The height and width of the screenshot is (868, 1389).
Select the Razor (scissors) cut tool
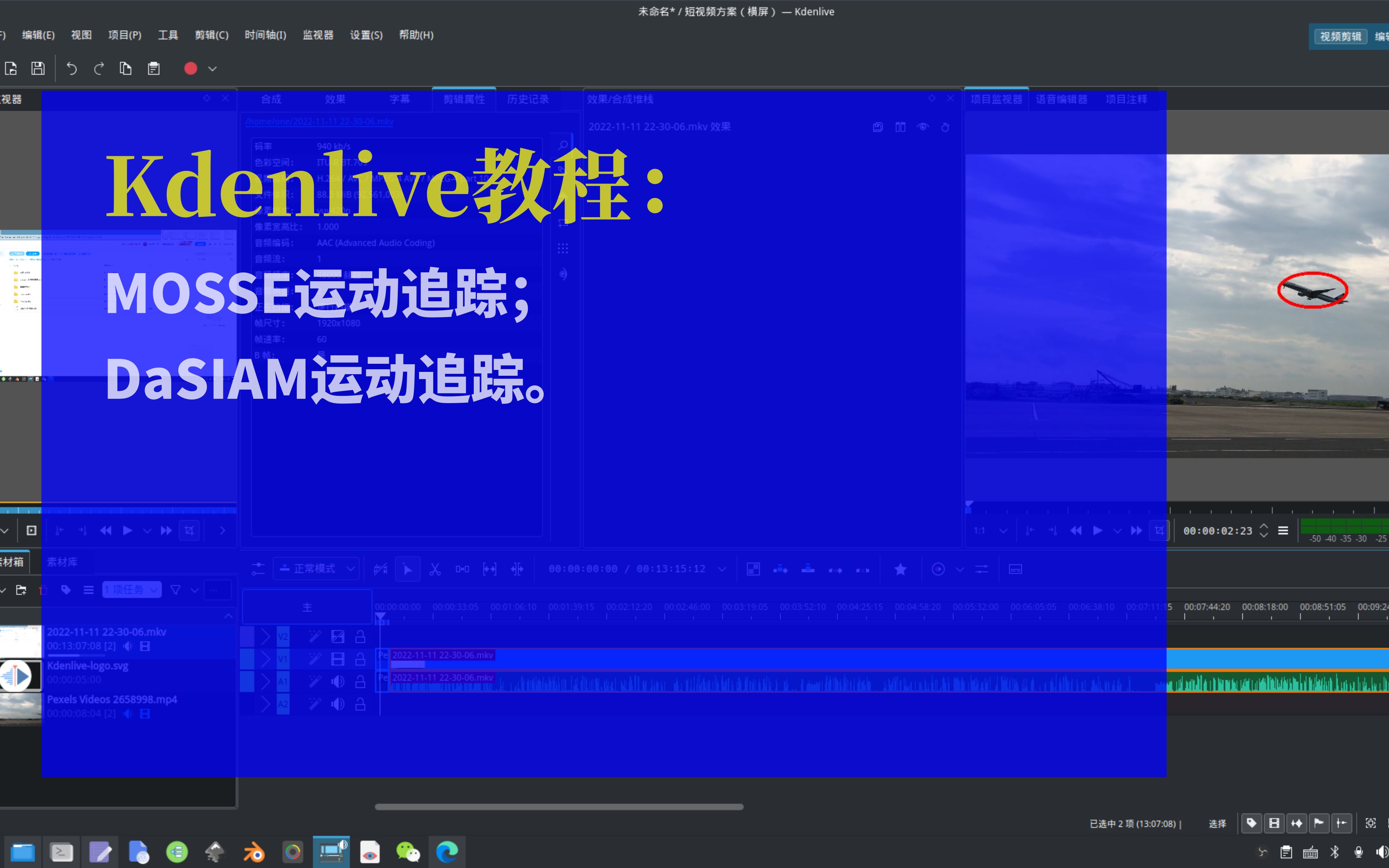(x=435, y=569)
